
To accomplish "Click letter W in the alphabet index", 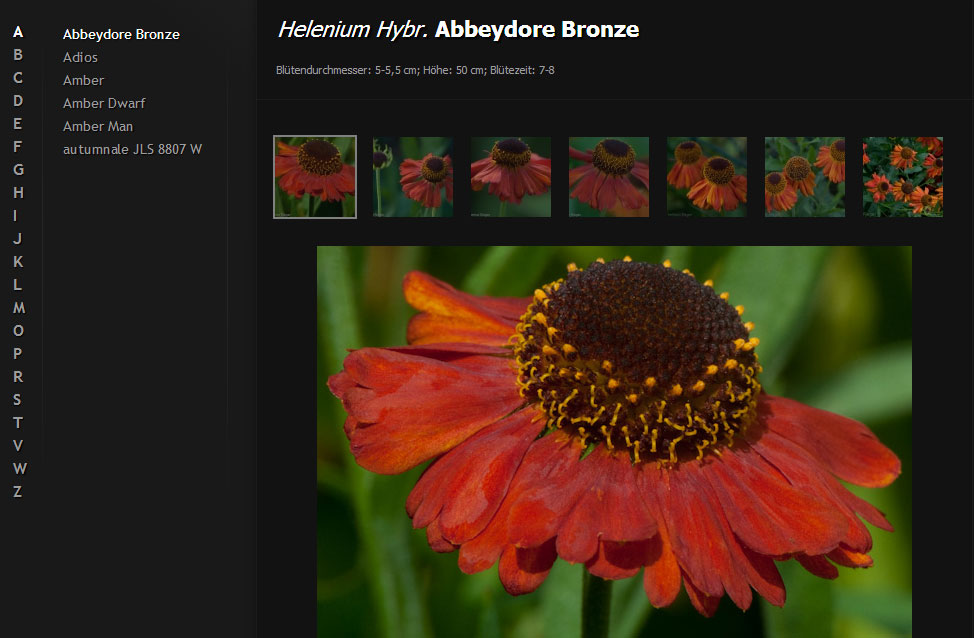I will 20,468.
